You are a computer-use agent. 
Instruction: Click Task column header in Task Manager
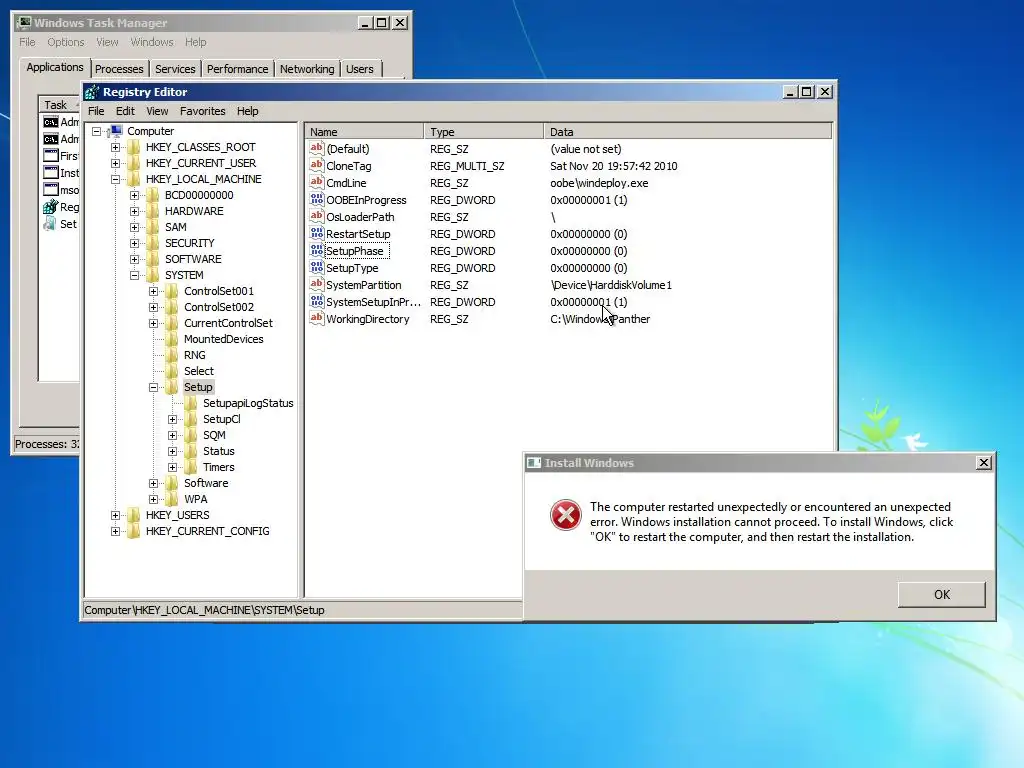(59, 104)
